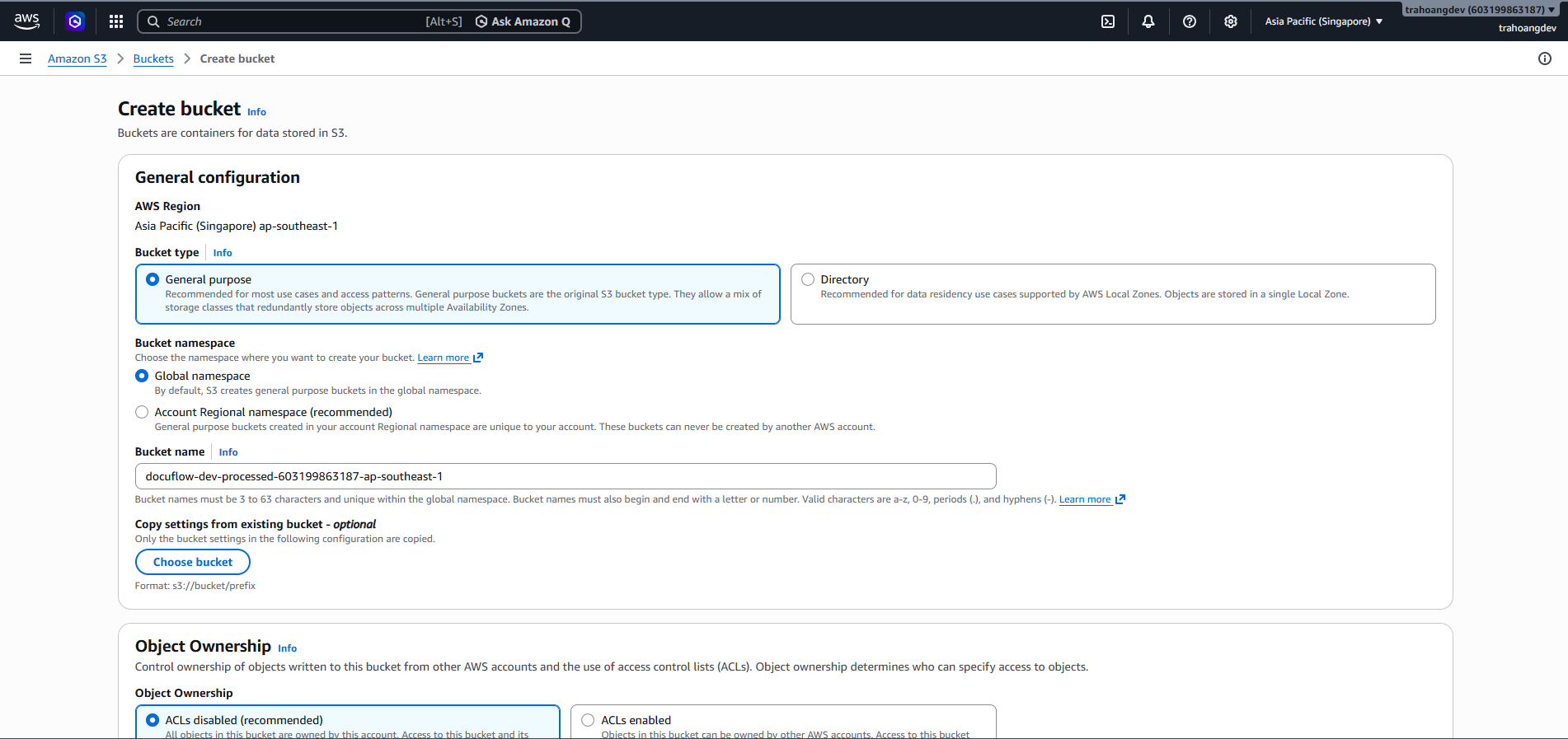
Task: Open Learn more link for bucket naming rules
Action: (1085, 499)
